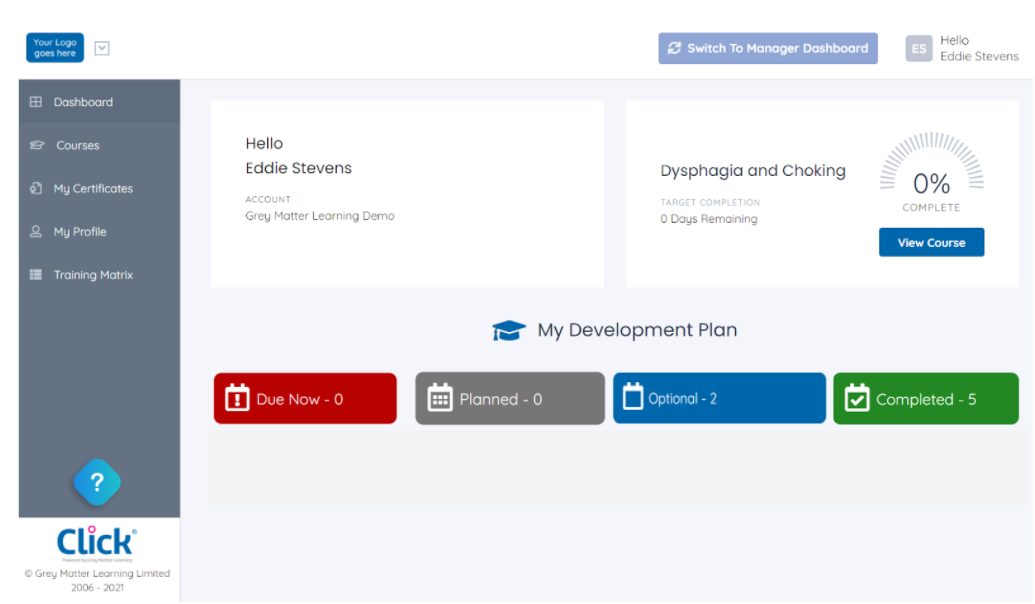Click the alert calendar icon on Due Now
1035x604 pixels.
237,398
